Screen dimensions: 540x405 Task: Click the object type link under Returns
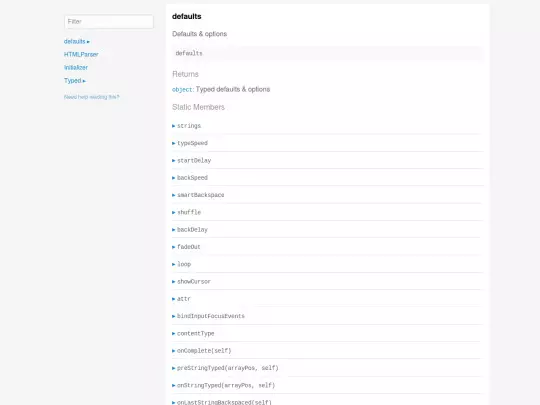pyautogui.click(x=183, y=90)
